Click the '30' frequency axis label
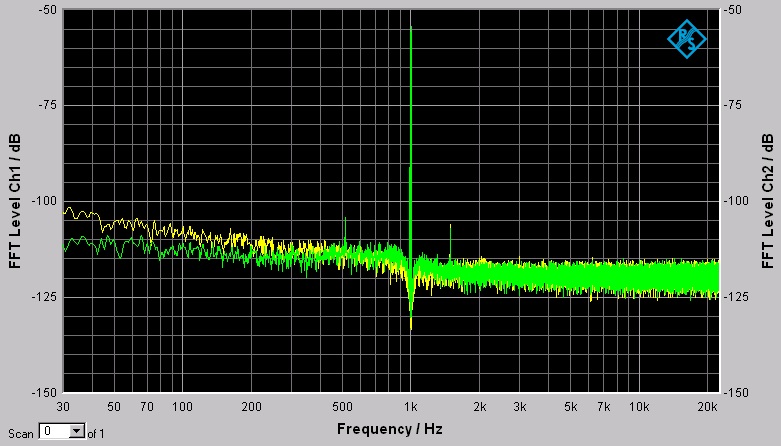781x446 pixels. pyautogui.click(x=64, y=407)
